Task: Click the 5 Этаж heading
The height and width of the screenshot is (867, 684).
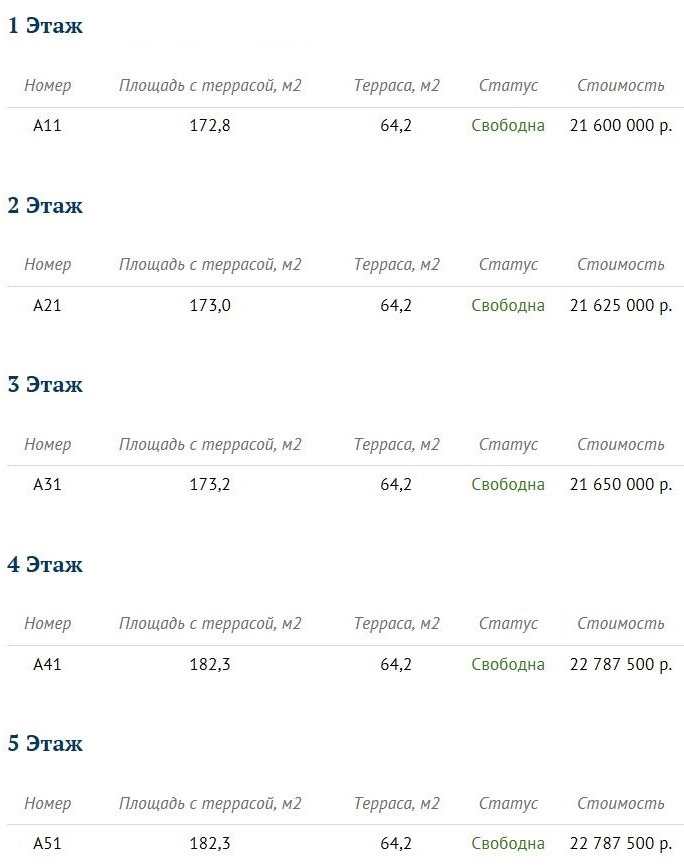Action: [45, 743]
